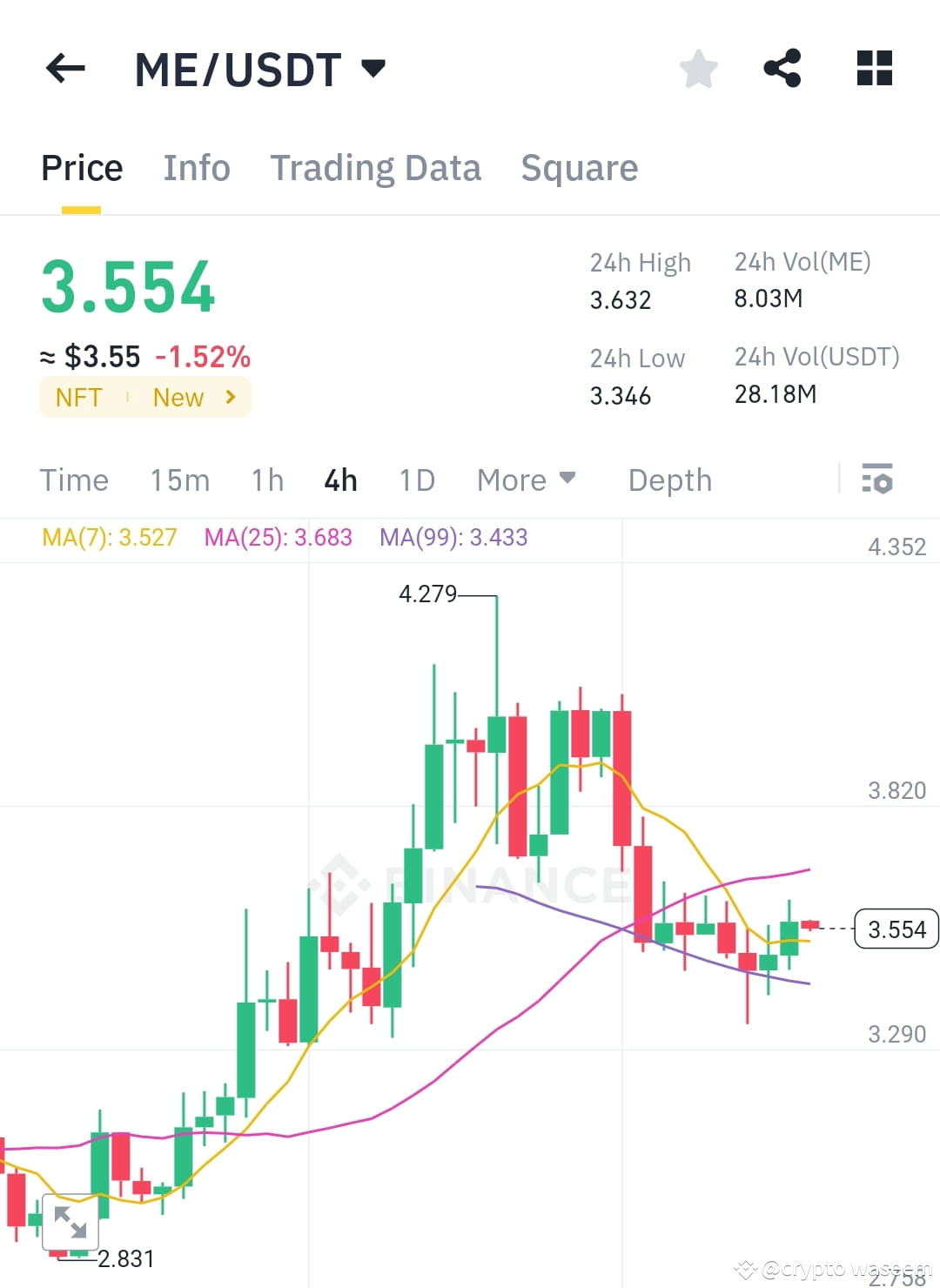The width and height of the screenshot is (940, 1288).
Task: Tap the back arrow to exit the chart
Action: (x=65, y=68)
